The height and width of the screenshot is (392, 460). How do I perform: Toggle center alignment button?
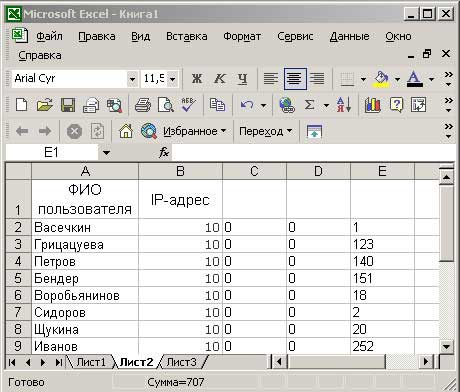click(295, 79)
